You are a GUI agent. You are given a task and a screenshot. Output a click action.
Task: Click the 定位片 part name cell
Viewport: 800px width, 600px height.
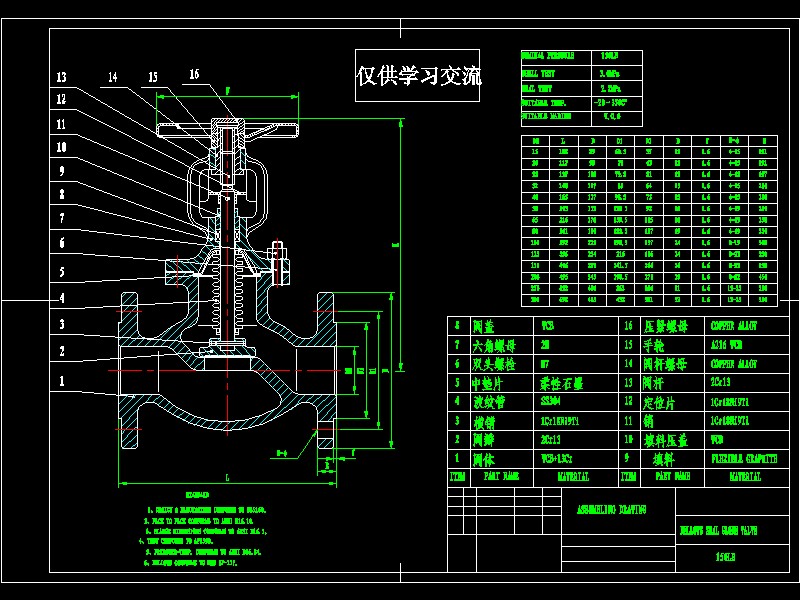pos(659,403)
